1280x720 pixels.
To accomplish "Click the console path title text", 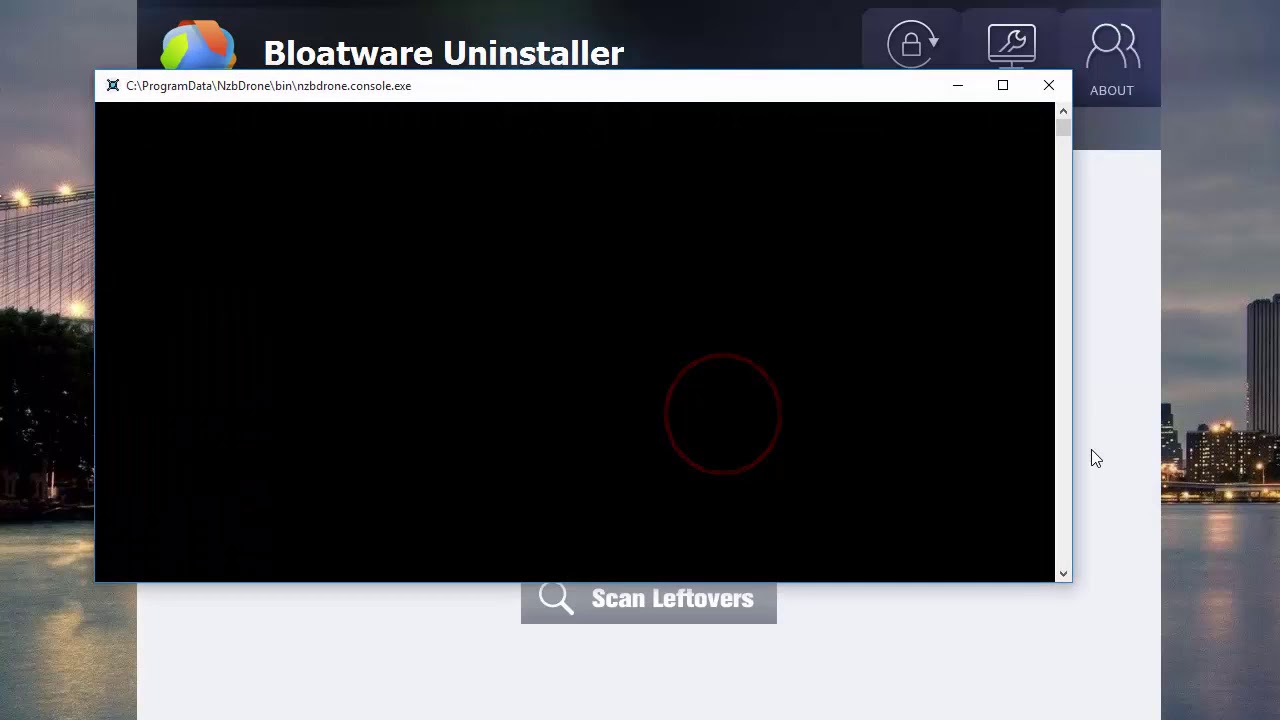I will point(268,86).
